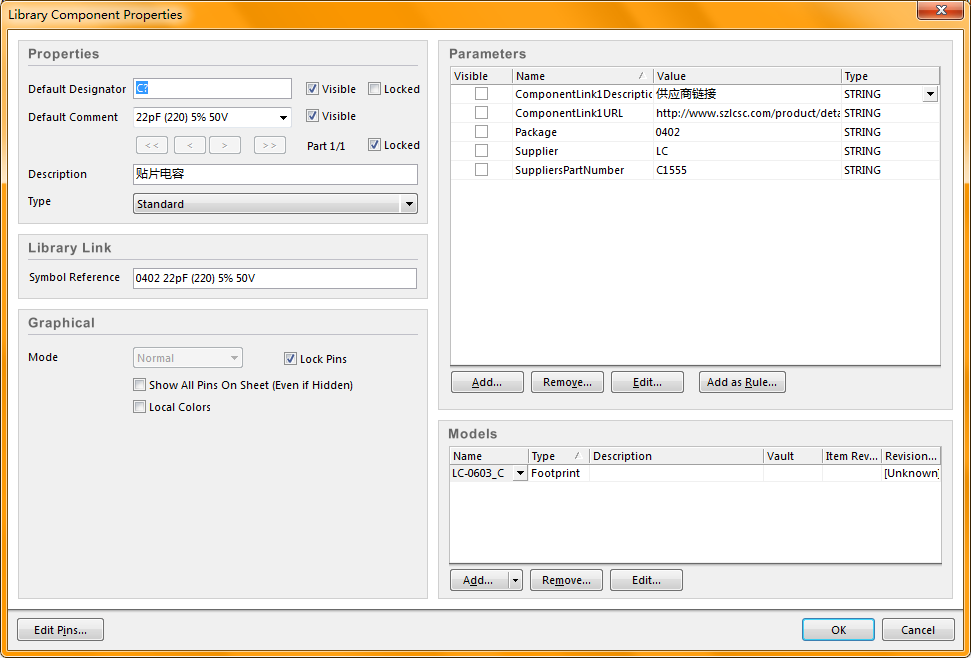Select the [Unknown] revision cell

pos(910,474)
